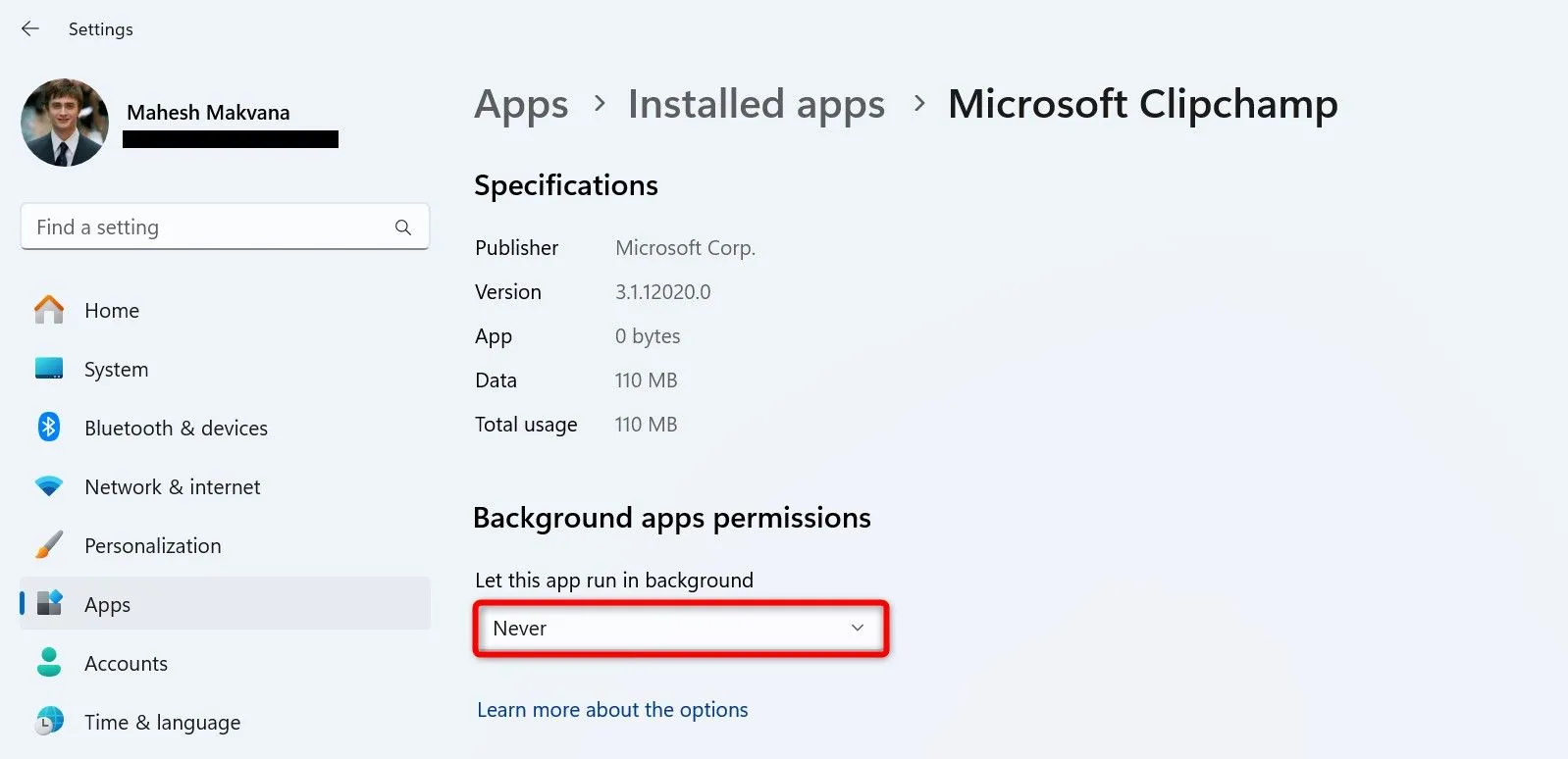Click the Accounts person icon

point(49,663)
